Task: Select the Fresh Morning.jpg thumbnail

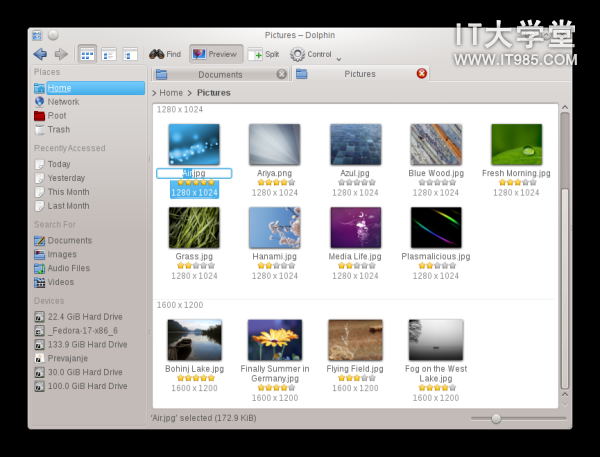Action: click(x=517, y=144)
